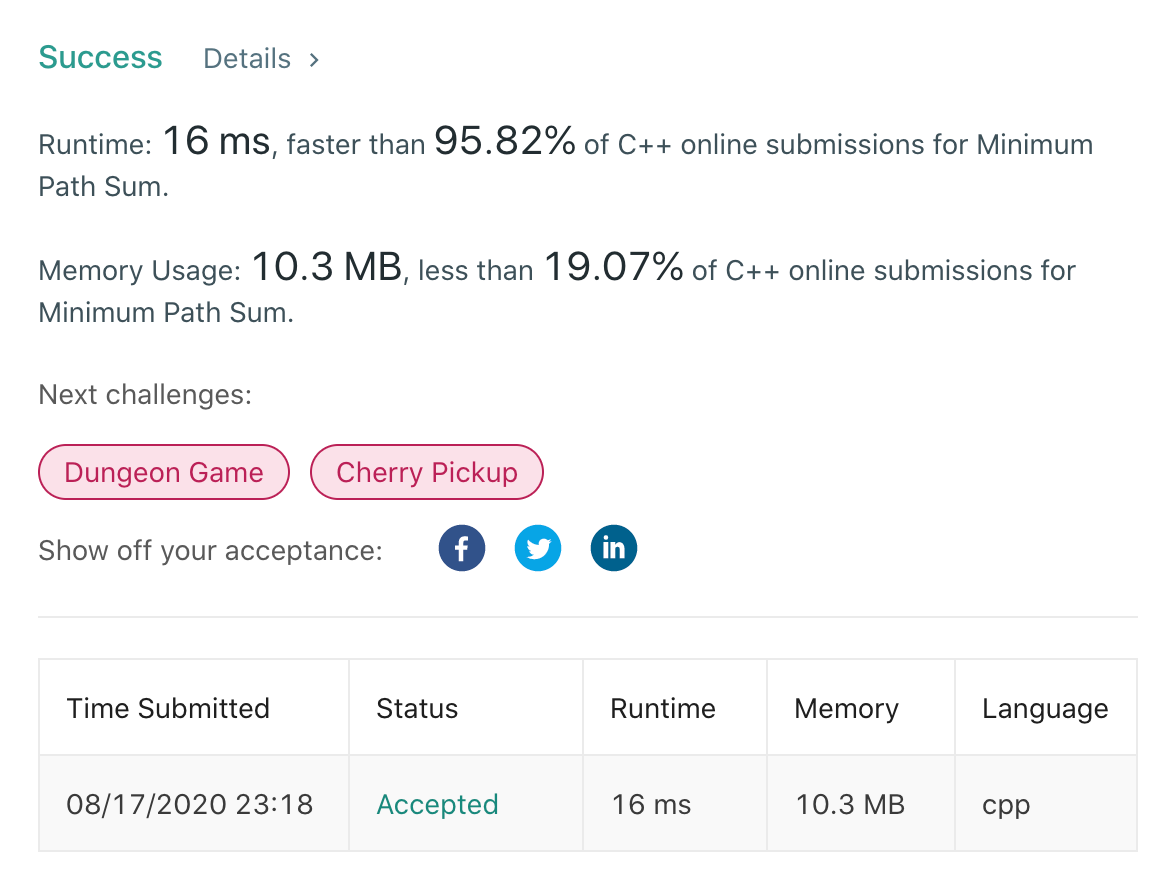The image size is (1160, 874).
Task: Open the Cherry Pickup challenge
Action: click(x=427, y=471)
